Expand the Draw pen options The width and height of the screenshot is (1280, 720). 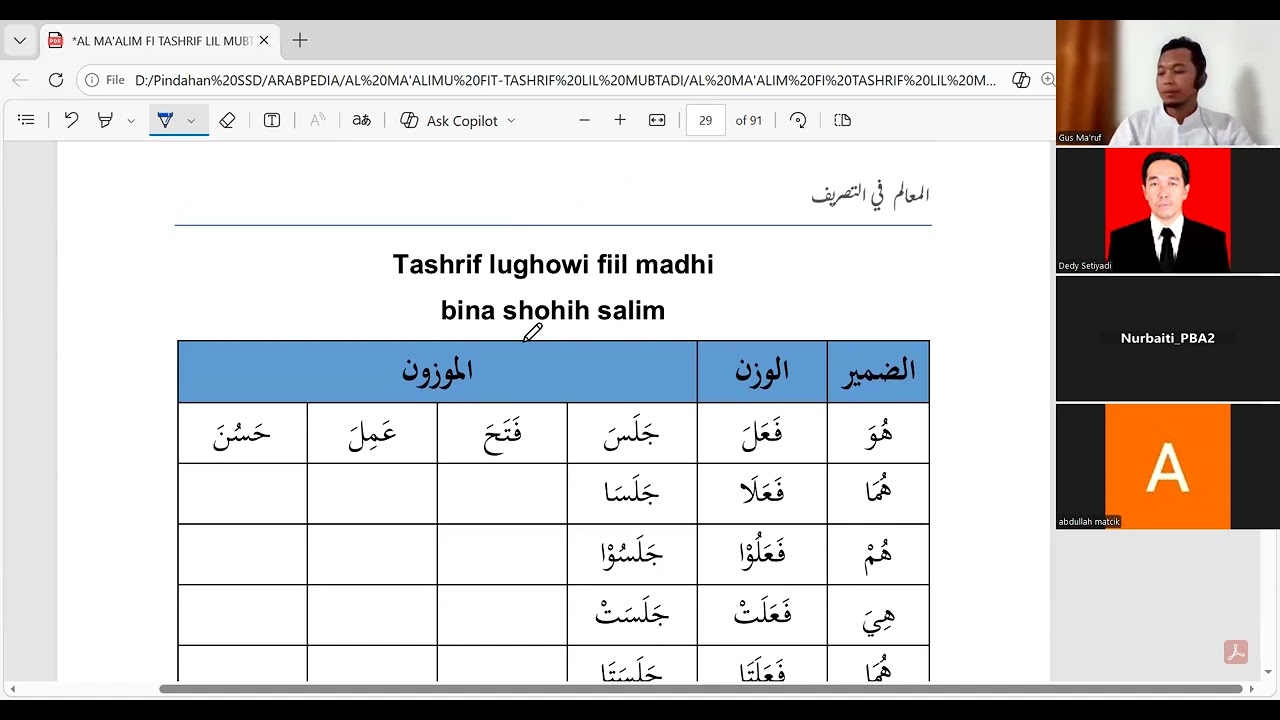tap(191, 120)
